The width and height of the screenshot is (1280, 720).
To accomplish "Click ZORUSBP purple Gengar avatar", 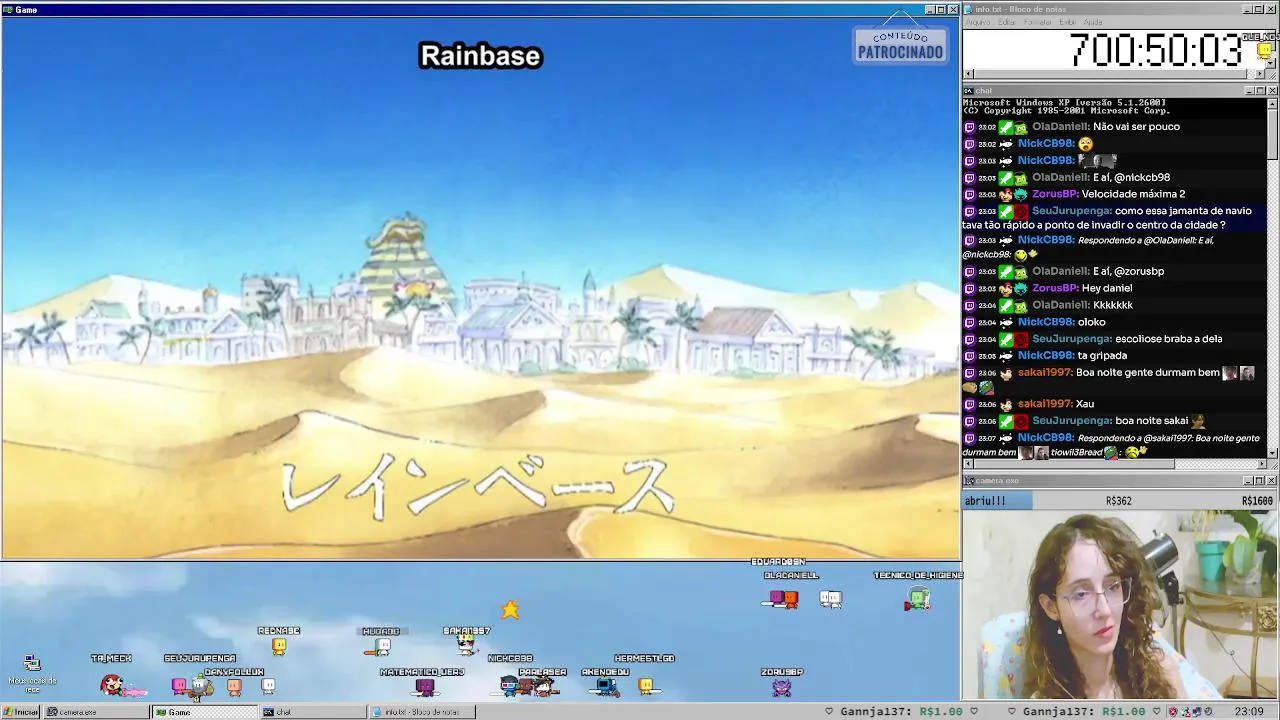I will (x=782, y=686).
